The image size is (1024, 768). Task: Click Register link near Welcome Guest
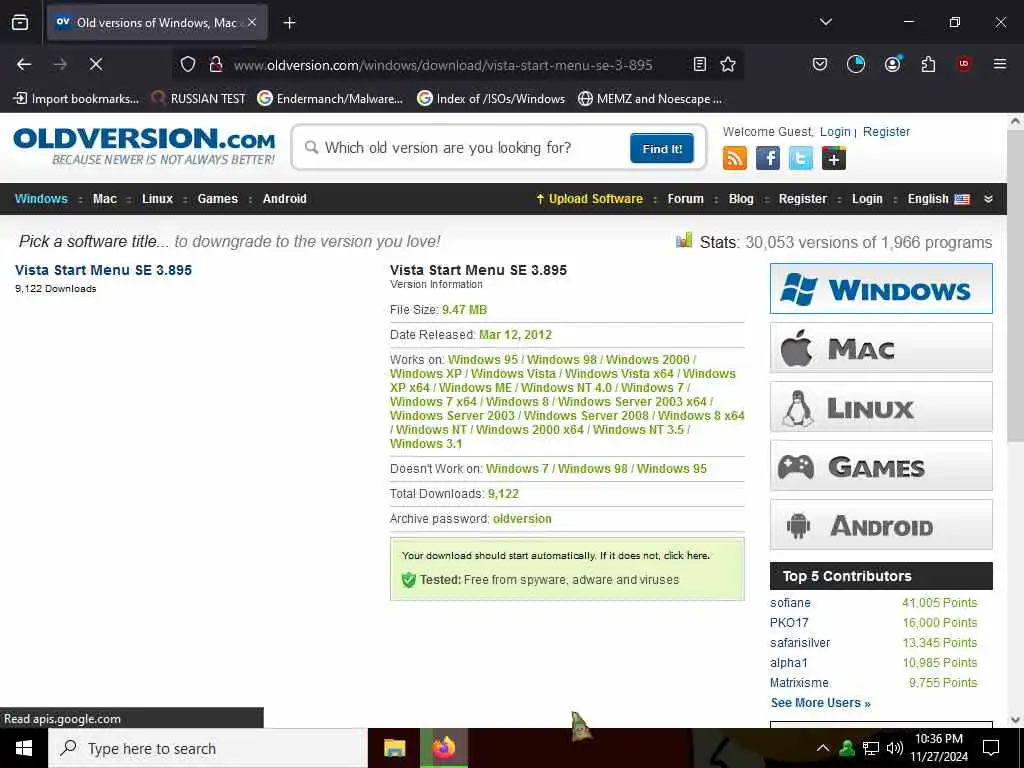(886, 131)
